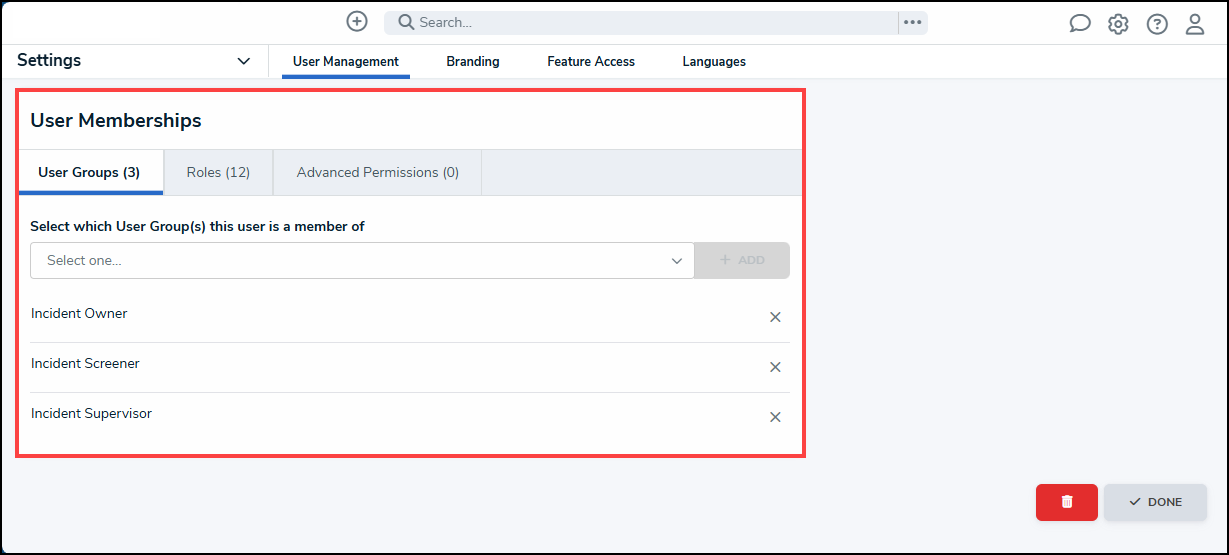Viewport: 1229px width, 555px height.
Task: Click the Incident Screener row text
Action: pyautogui.click(x=85, y=363)
